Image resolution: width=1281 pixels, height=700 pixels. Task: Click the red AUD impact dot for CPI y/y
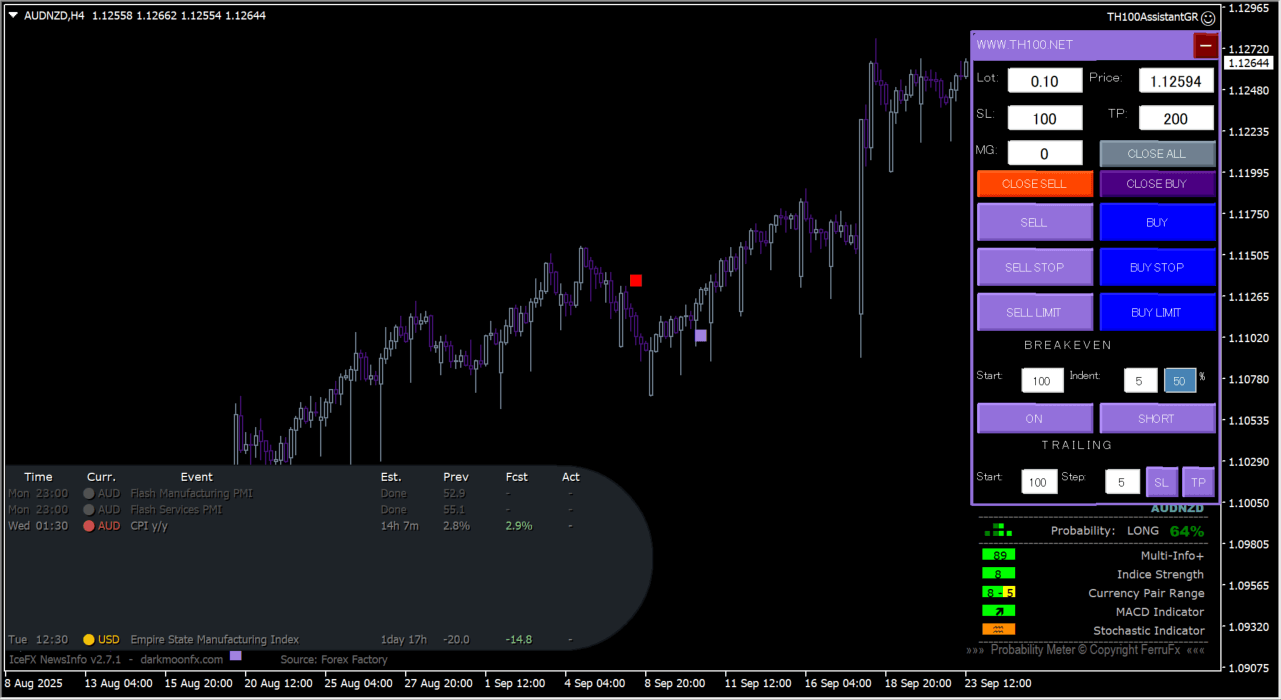point(89,526)
